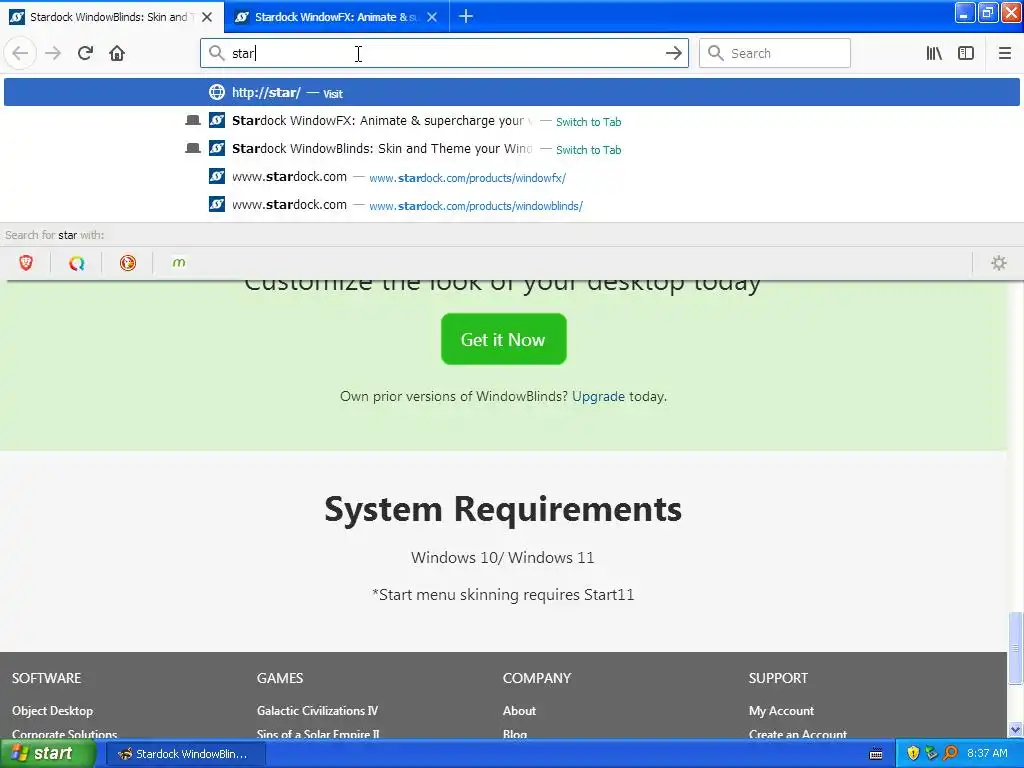Screen dimensions: 1024x768
Task: Click the System Requirements heading
Action: click(503, 509)
